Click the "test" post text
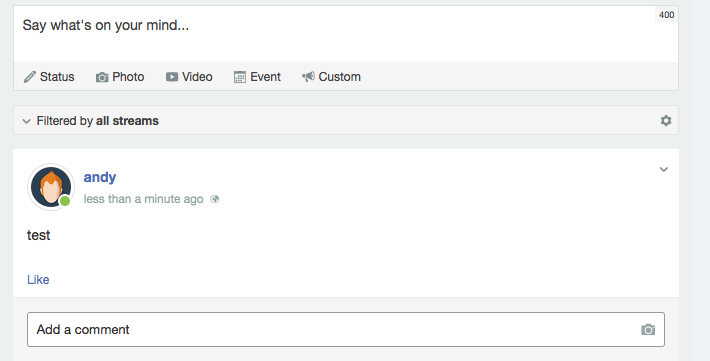 click(38, 235)
